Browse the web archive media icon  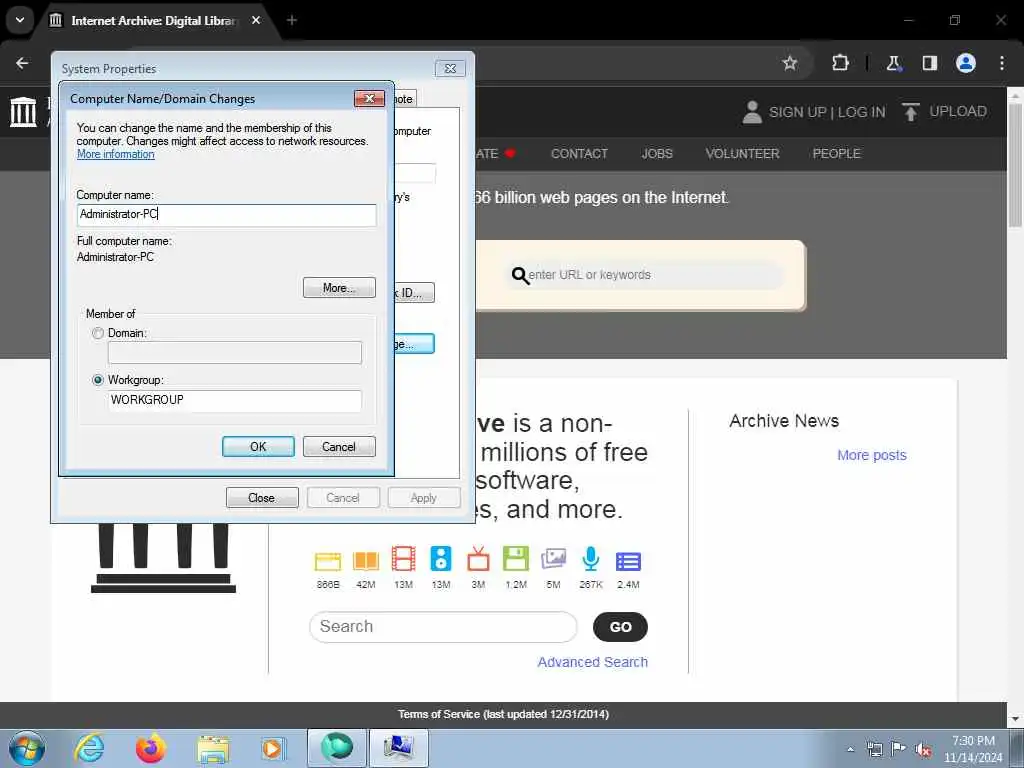click(328, 561)
